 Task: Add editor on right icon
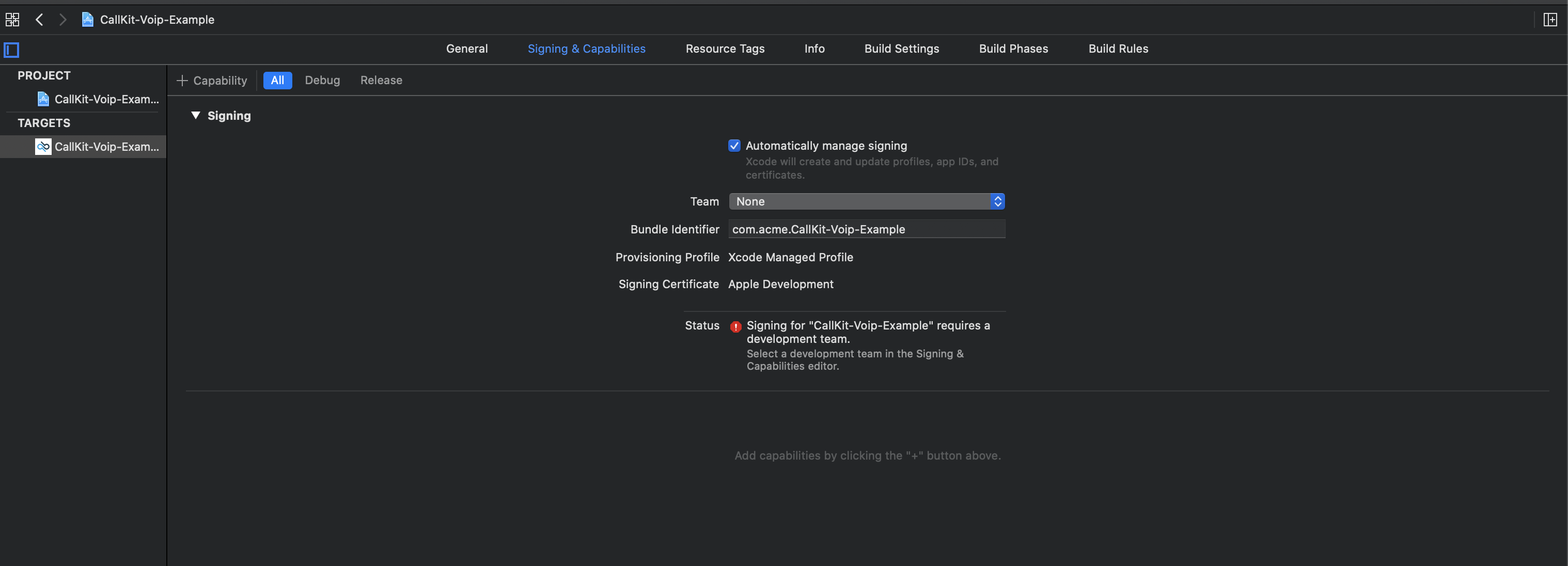1550,20
